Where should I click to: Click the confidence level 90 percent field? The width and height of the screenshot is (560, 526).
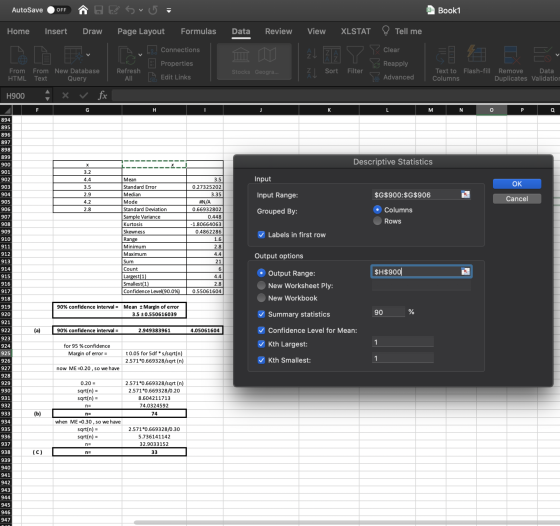tap(388, 312)
